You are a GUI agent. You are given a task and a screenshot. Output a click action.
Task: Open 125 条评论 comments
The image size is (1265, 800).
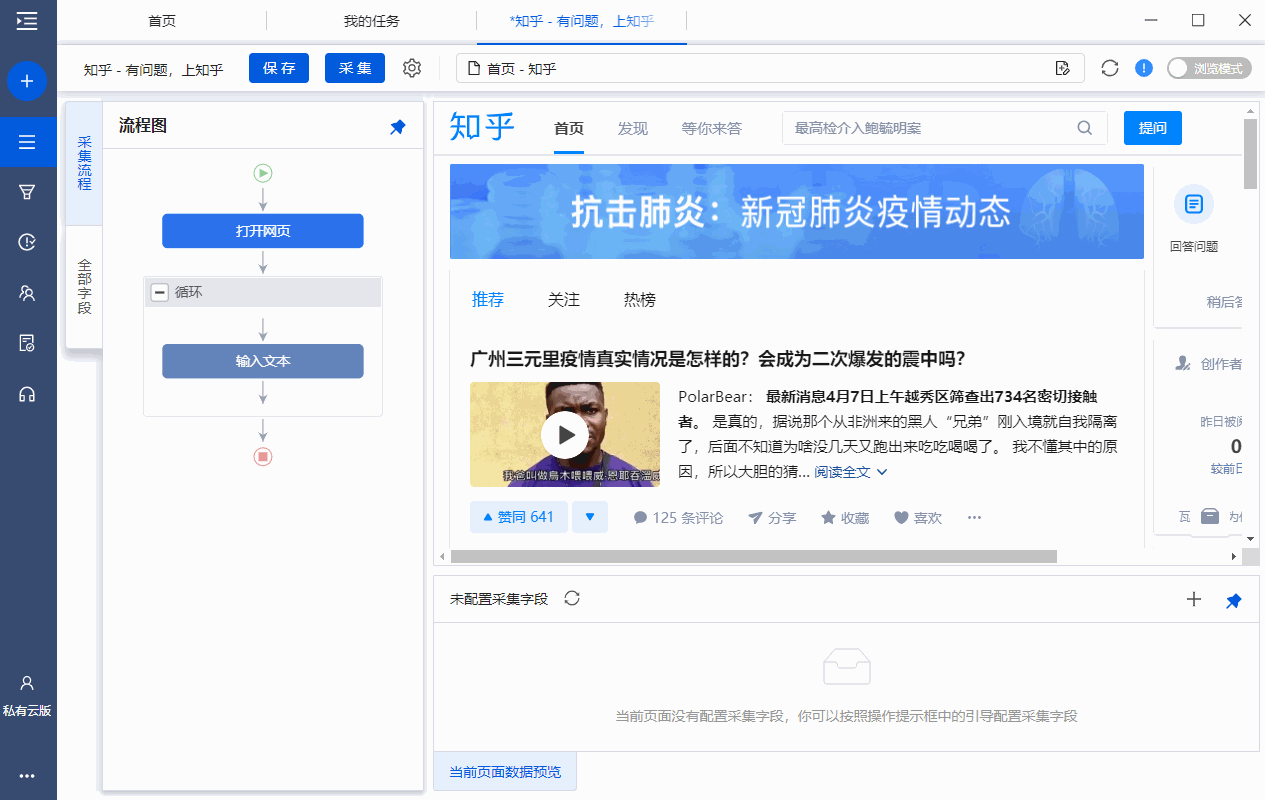[x=678, y=518]
